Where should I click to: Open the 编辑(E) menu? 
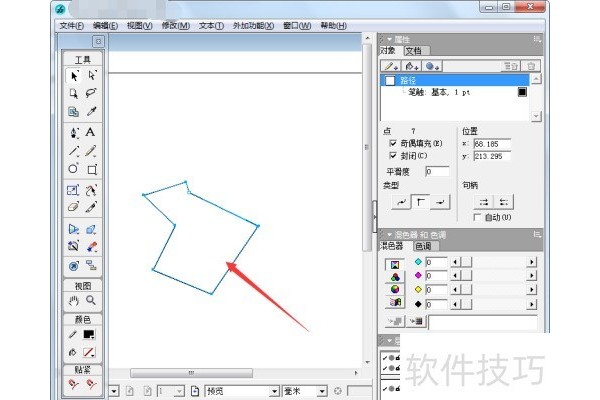(105, 26)
